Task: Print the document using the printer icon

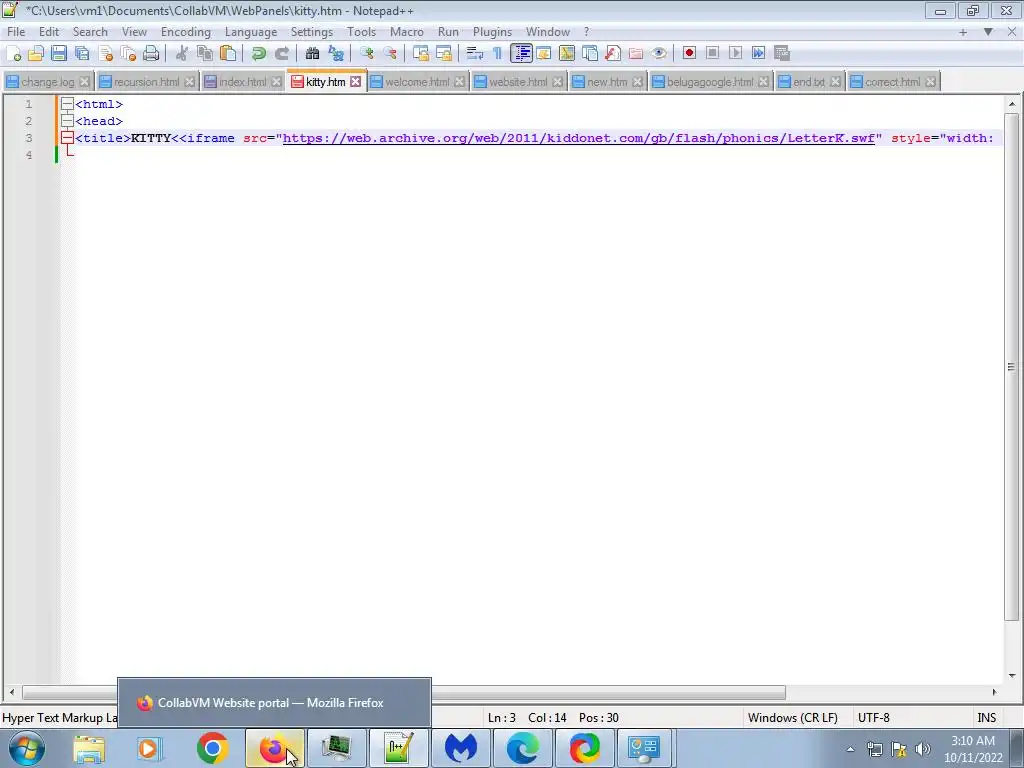Action: tap(151, 54)
